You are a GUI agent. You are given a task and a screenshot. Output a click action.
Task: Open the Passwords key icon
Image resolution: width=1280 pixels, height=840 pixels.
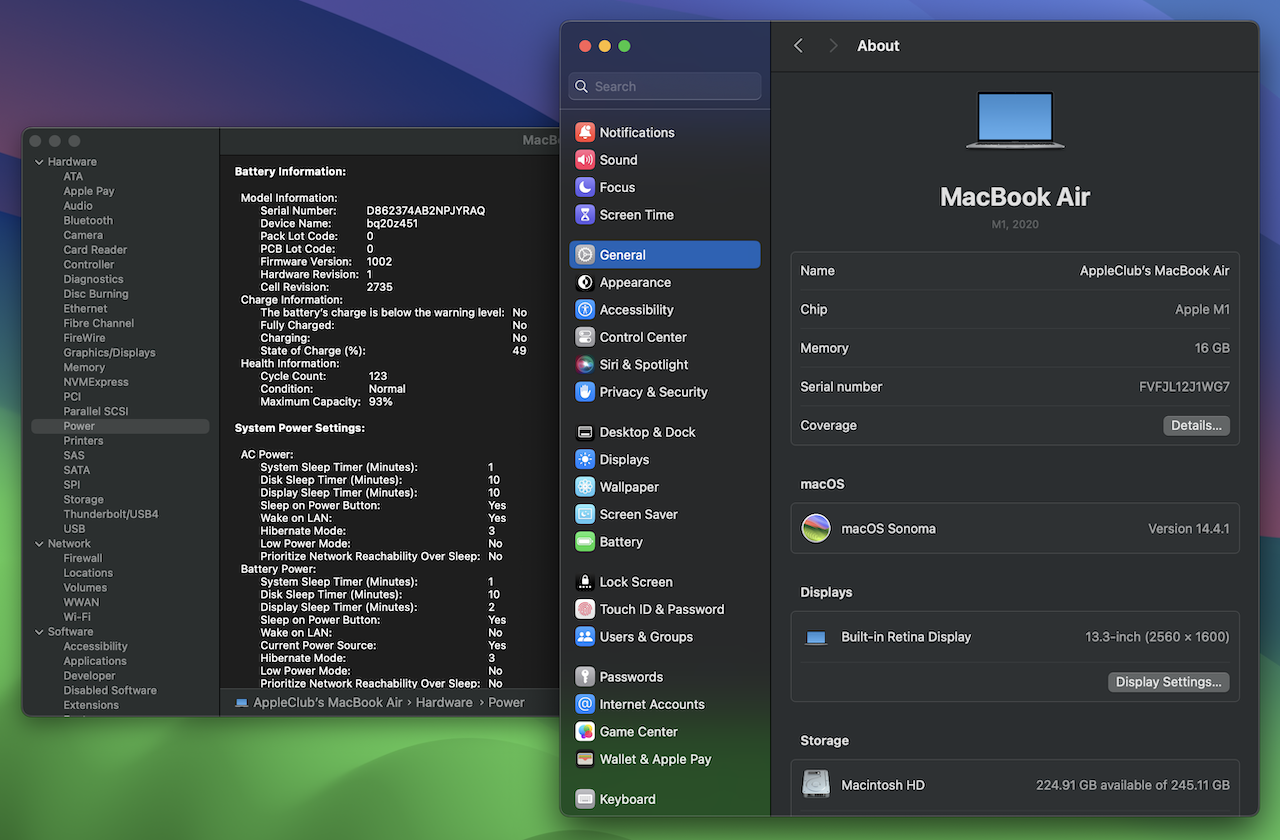click(x=585, y=677)
